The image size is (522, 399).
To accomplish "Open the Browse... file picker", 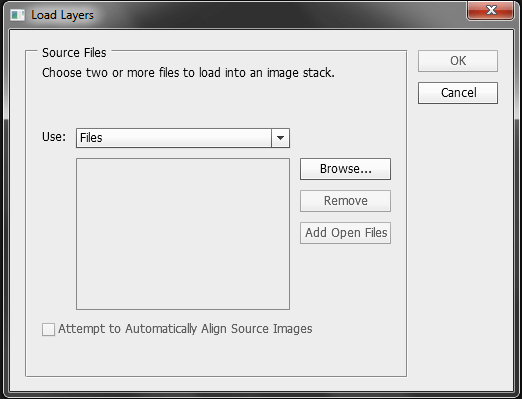I will point(345,169).
